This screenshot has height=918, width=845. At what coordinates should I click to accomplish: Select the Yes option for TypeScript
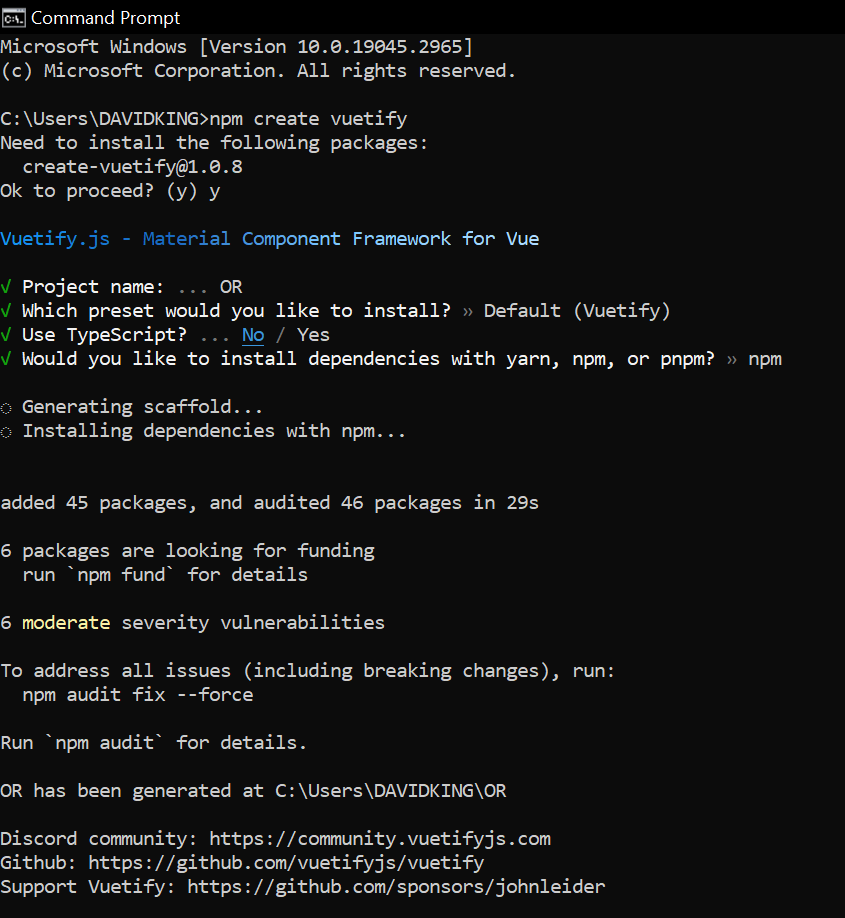coord(313,335)
